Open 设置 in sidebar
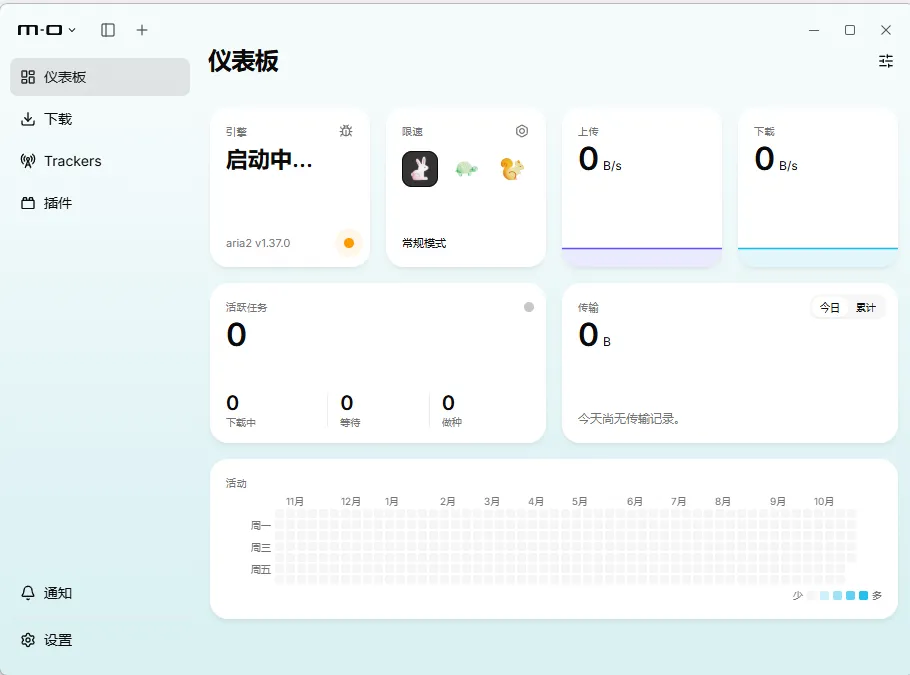The image size is (910, 675). click(100, 640)
